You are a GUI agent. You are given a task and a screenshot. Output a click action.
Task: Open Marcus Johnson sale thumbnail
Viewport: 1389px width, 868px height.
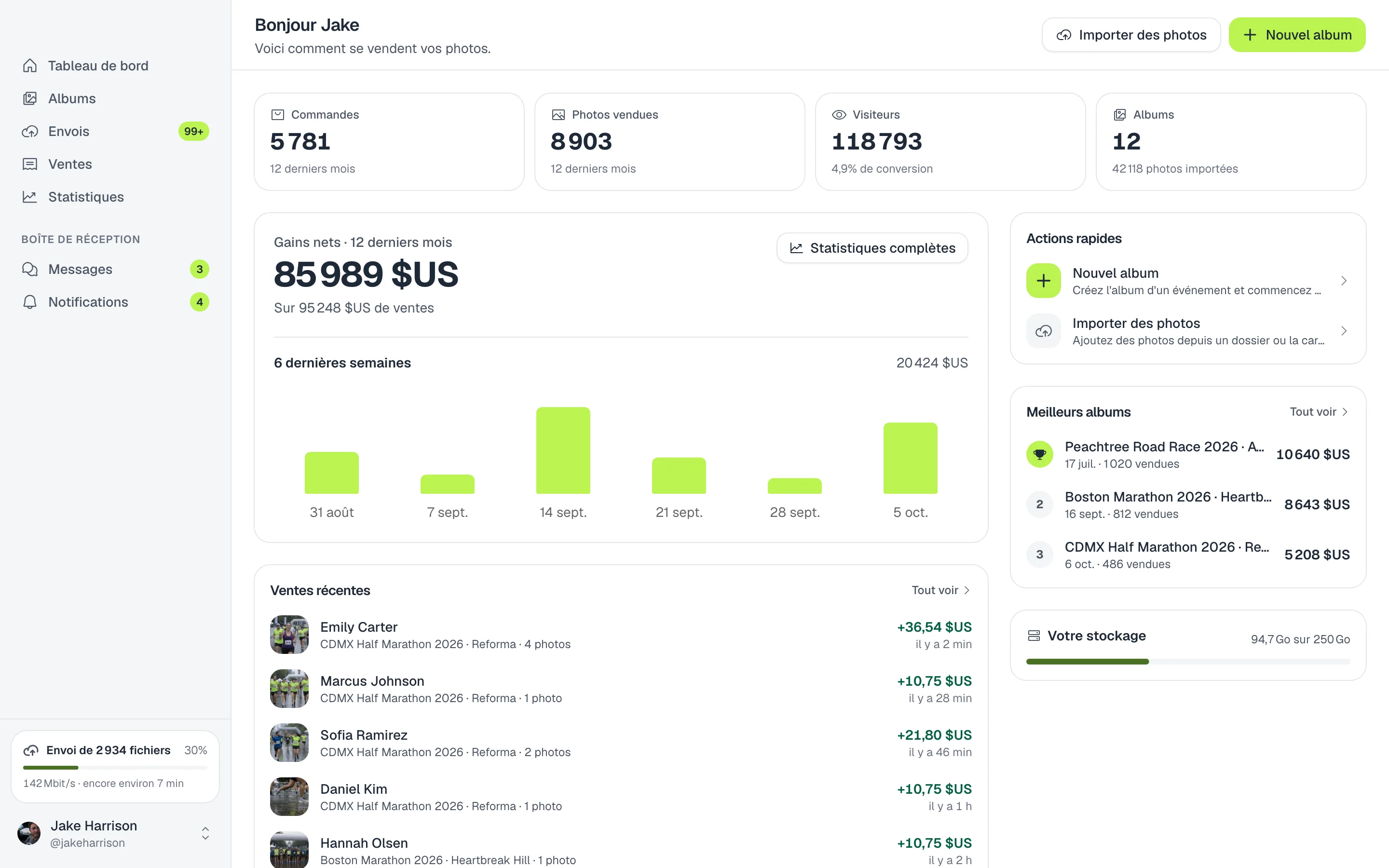coord(289,689)
